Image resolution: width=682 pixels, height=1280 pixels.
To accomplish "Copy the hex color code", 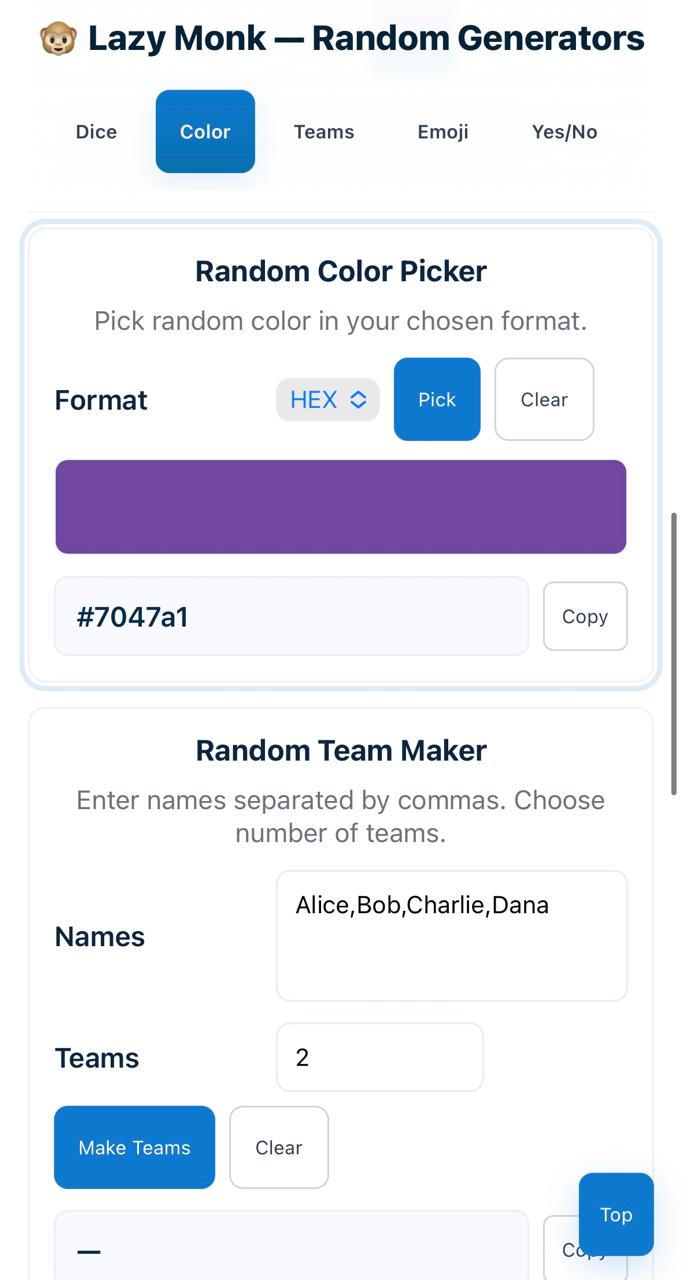I will click(x=585, y=617).
